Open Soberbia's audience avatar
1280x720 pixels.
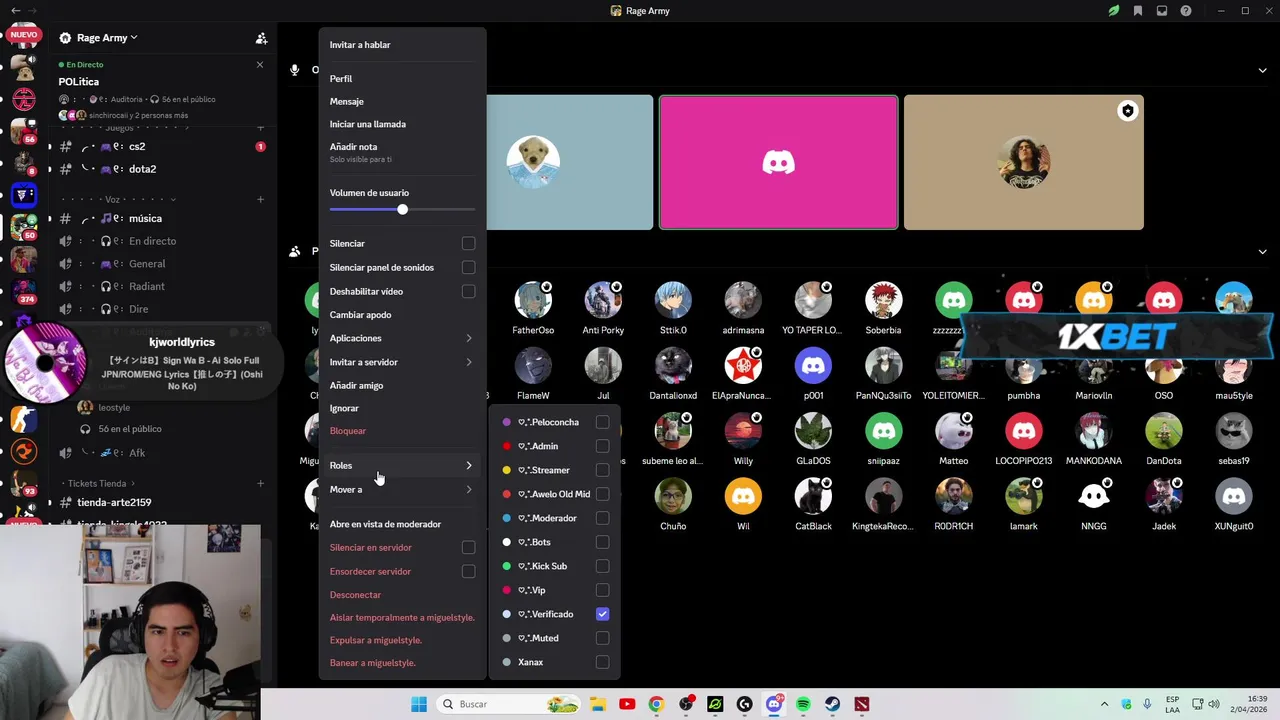pos(883,300)
